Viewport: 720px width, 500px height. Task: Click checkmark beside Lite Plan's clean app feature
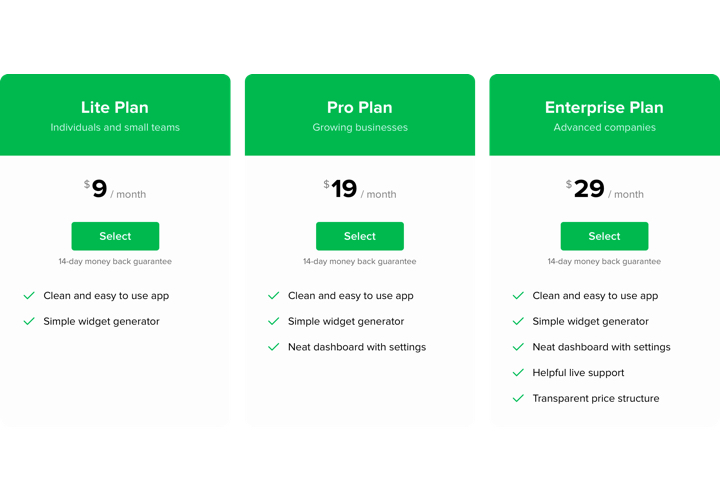click(x=29, y=296)
